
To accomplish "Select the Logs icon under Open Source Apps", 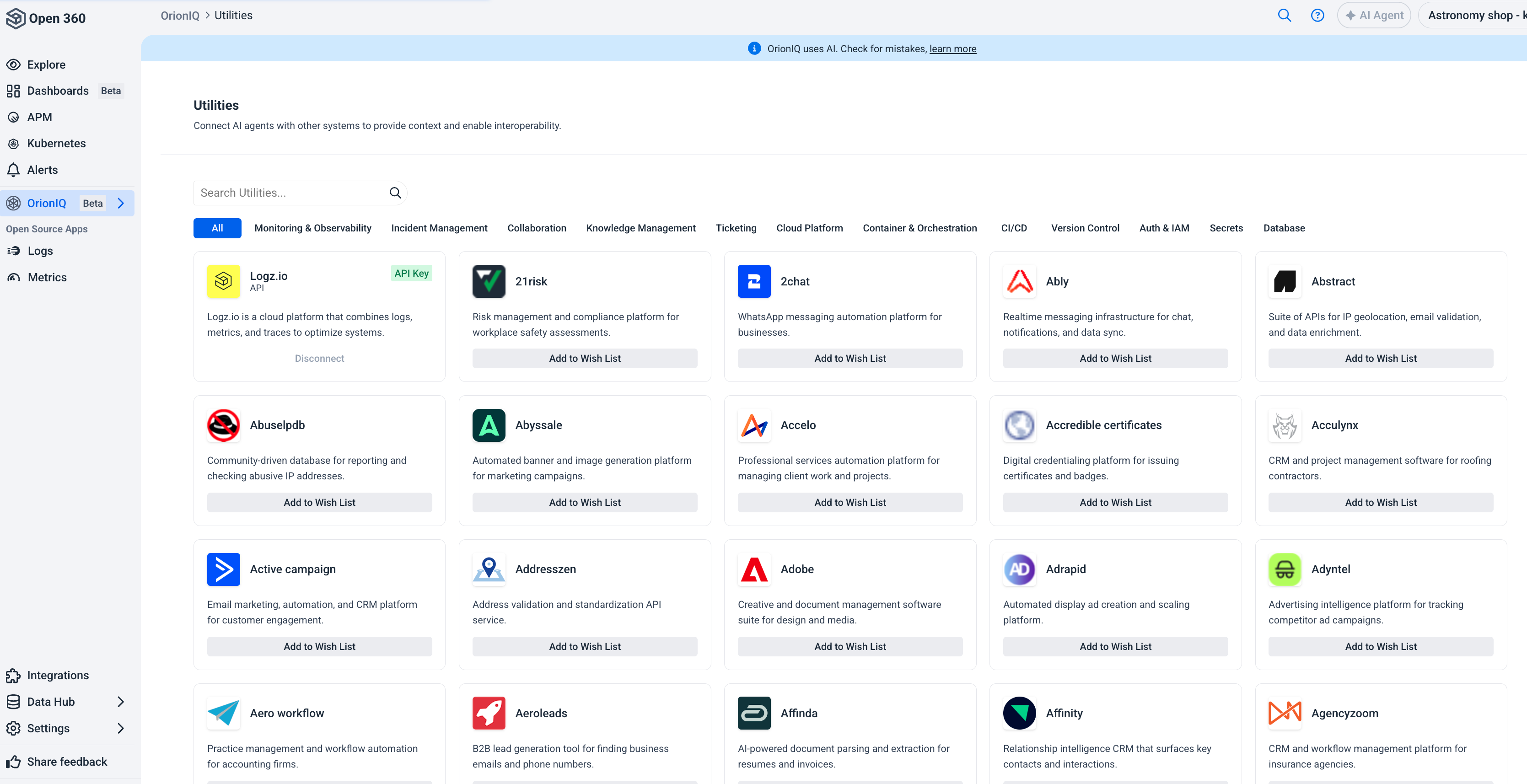I will [x=14, y=251].
